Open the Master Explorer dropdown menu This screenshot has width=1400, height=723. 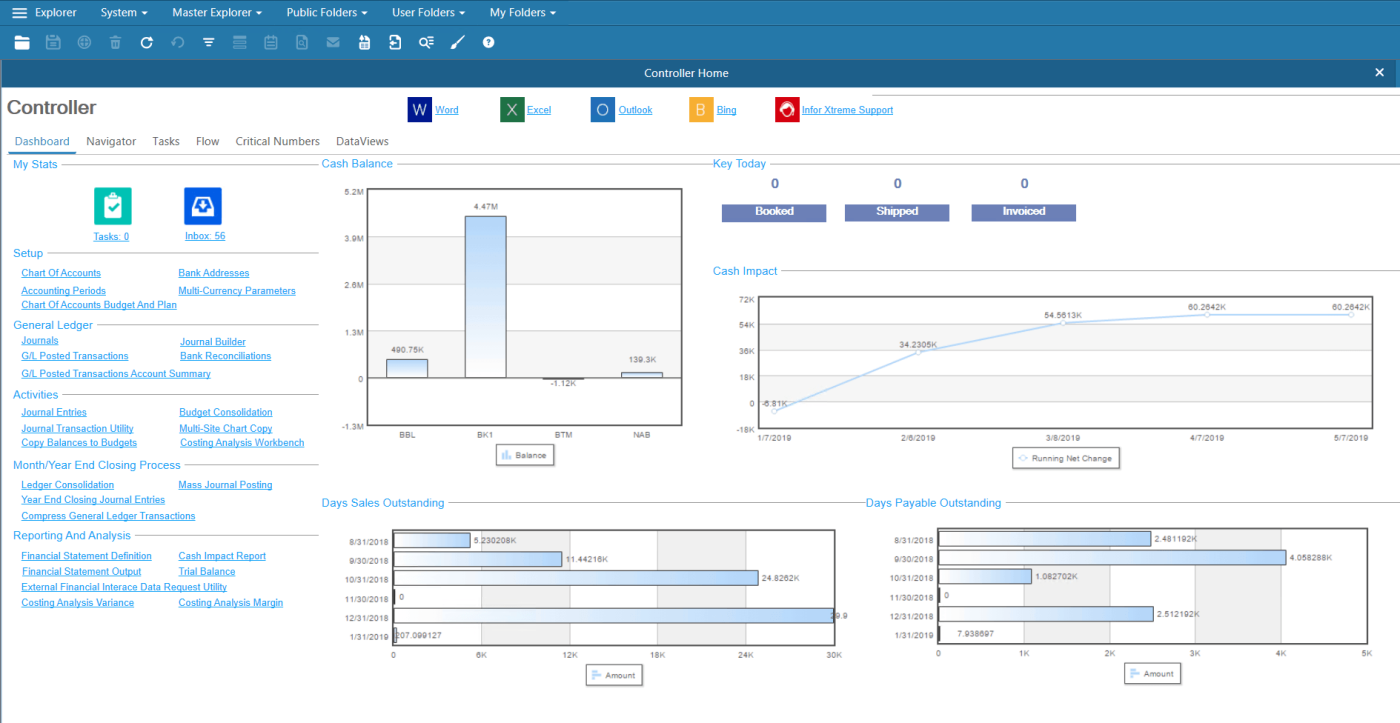217,13
